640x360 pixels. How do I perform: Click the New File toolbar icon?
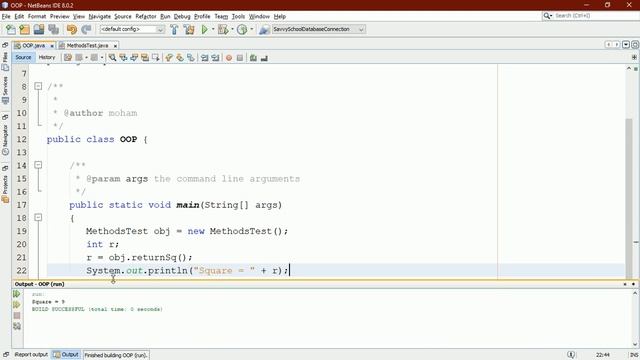[x=11, y=29]
